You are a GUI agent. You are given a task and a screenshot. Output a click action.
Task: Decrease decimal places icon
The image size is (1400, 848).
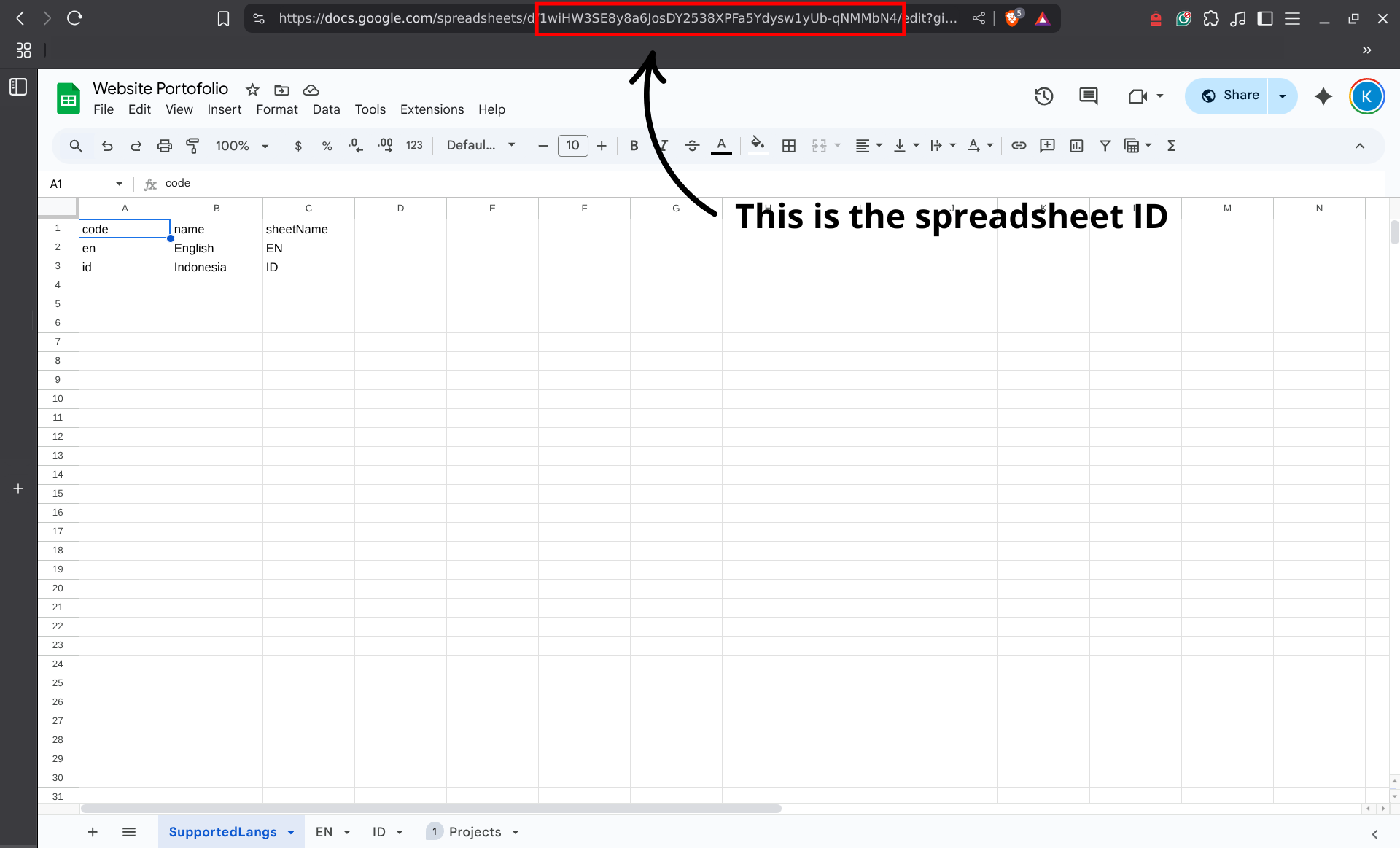point(355,146)
